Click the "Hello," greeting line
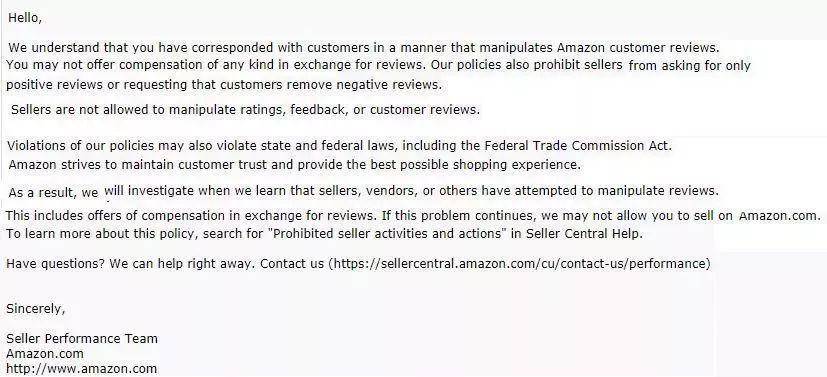The width and height of the screenshot is (827, 377). pos(25,18)
